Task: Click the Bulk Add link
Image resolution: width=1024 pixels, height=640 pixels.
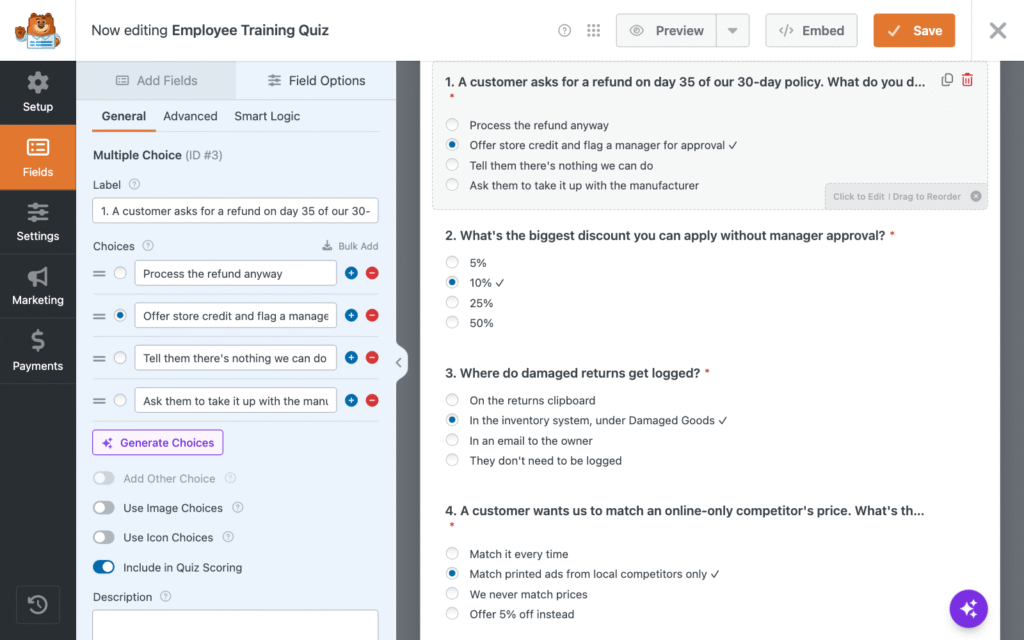Action: [x=350, y=246]
